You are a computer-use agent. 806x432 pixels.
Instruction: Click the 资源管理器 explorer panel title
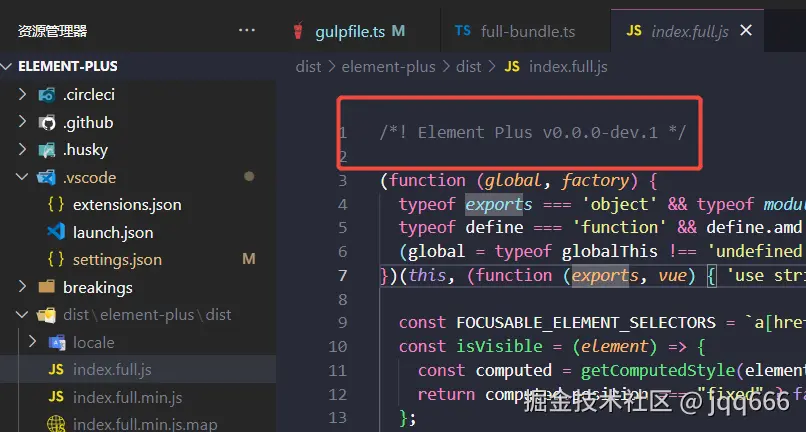[x=52, y=31]
